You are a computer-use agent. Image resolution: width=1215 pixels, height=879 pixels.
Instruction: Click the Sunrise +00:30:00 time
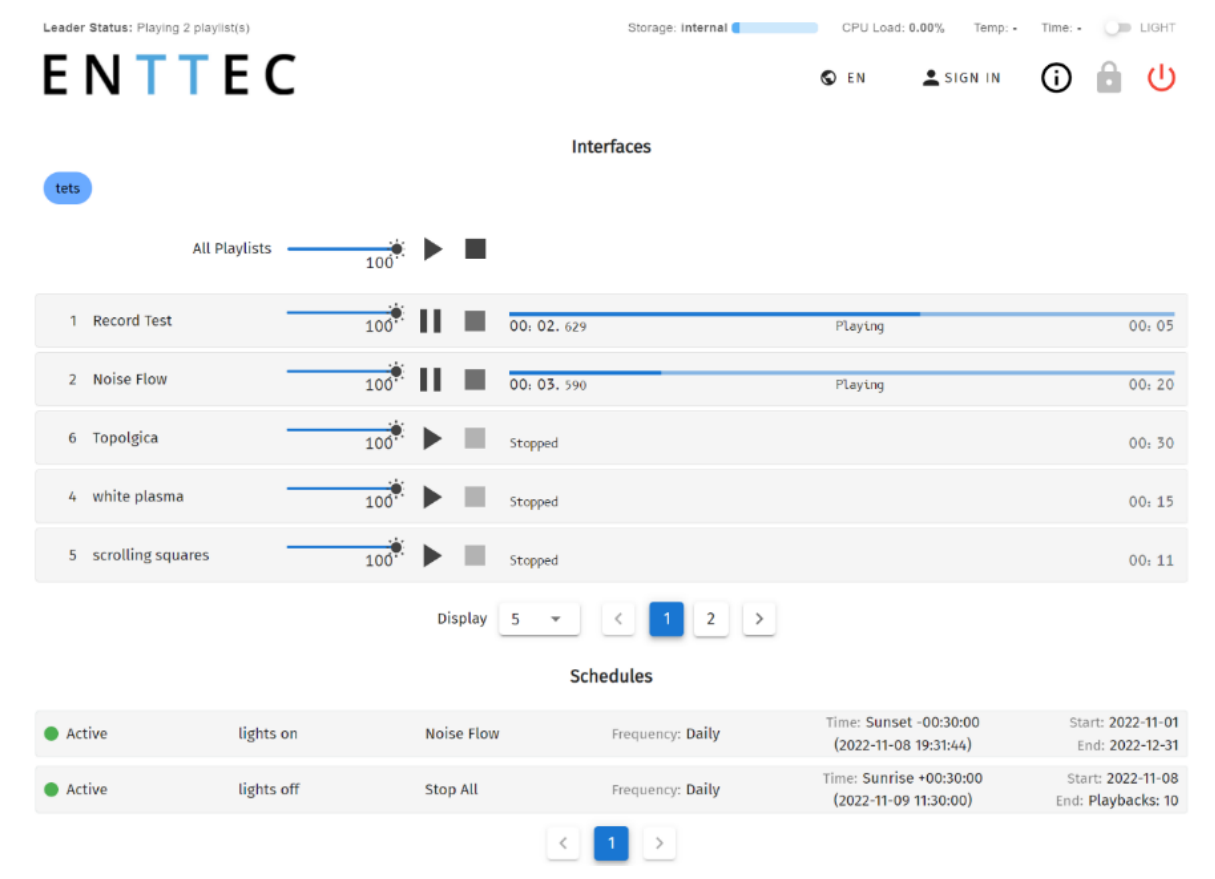921,778
